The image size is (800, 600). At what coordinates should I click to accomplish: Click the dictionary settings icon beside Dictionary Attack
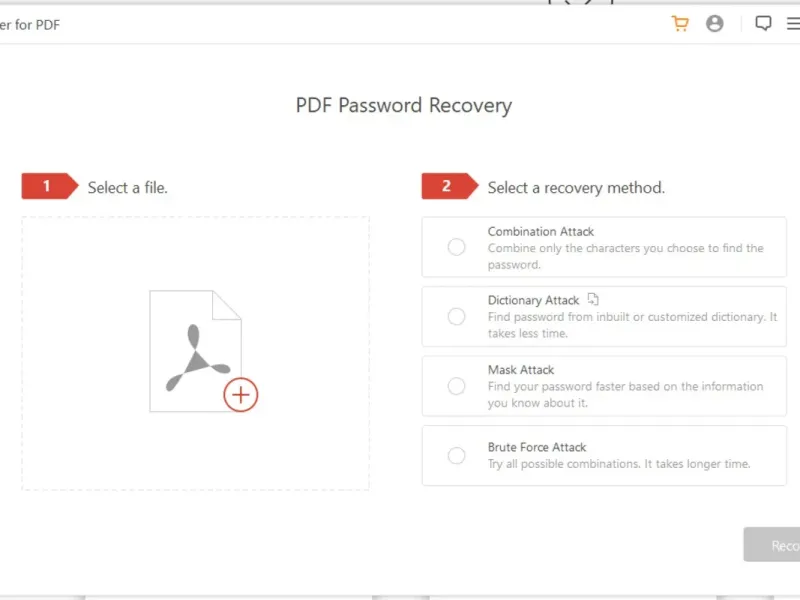593,299
